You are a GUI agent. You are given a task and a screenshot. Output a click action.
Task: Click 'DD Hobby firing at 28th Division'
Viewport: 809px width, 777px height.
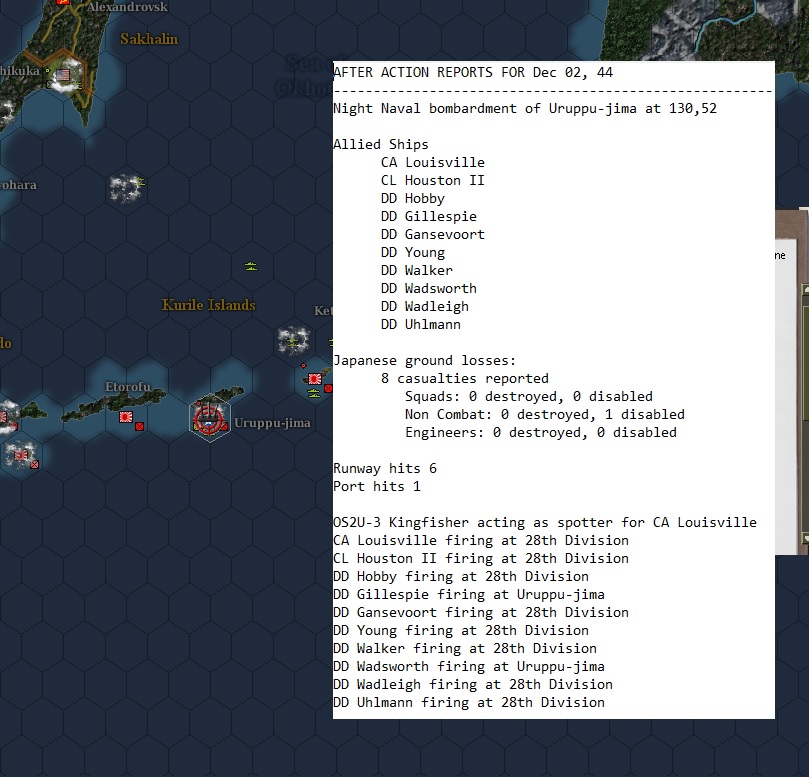click(461, 577)
